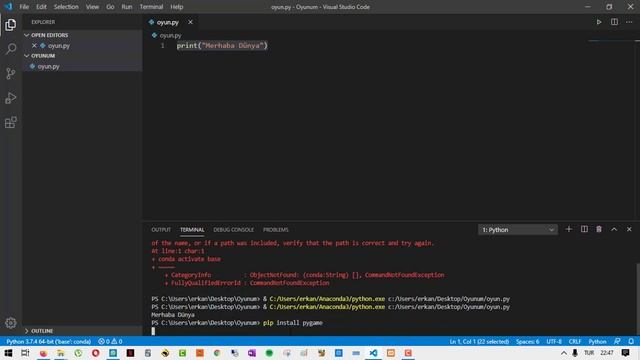Open the feedback icon in status bar
The image size is (640, 360).
pyautogui.click(x=617, y=341)
